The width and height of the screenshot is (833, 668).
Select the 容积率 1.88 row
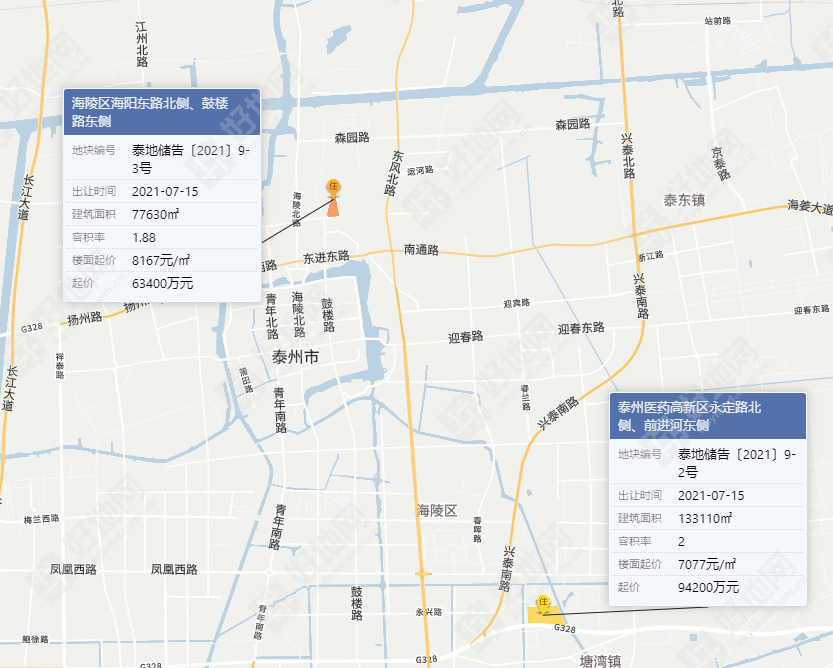pos(161,237)
